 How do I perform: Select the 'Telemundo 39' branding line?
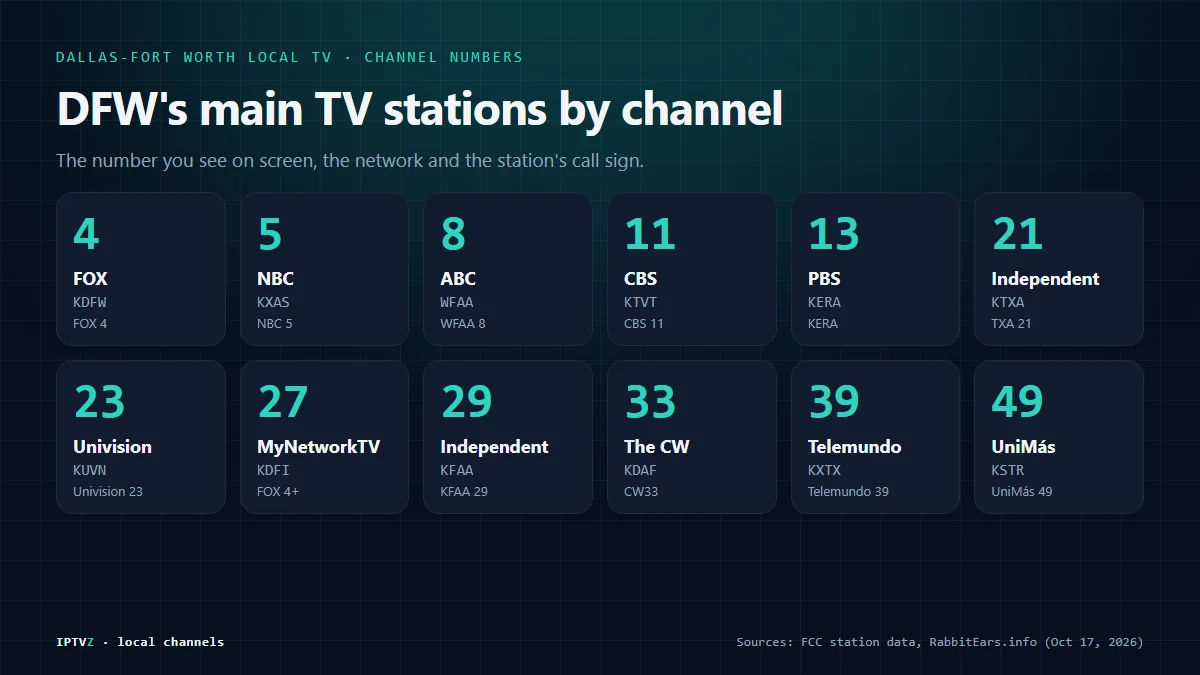[x=848, y=492]
